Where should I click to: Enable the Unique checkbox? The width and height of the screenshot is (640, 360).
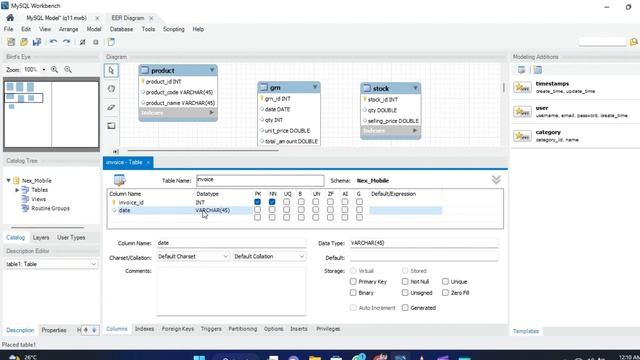point(445,281)
